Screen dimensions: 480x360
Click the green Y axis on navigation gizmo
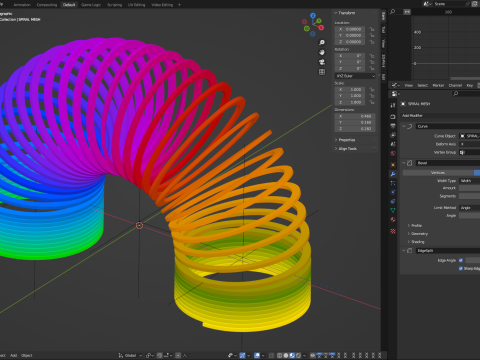tap(319, 21)
